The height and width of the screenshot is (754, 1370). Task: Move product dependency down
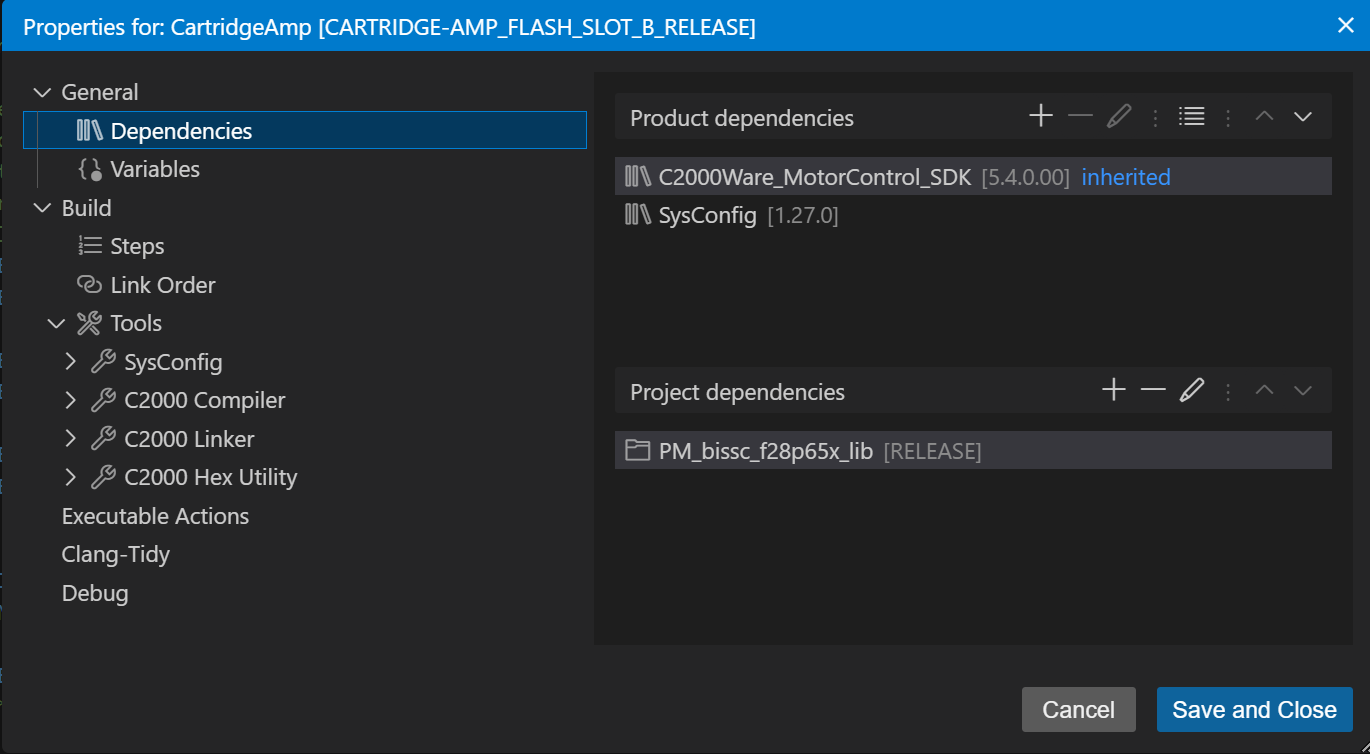pos(1302,116)
